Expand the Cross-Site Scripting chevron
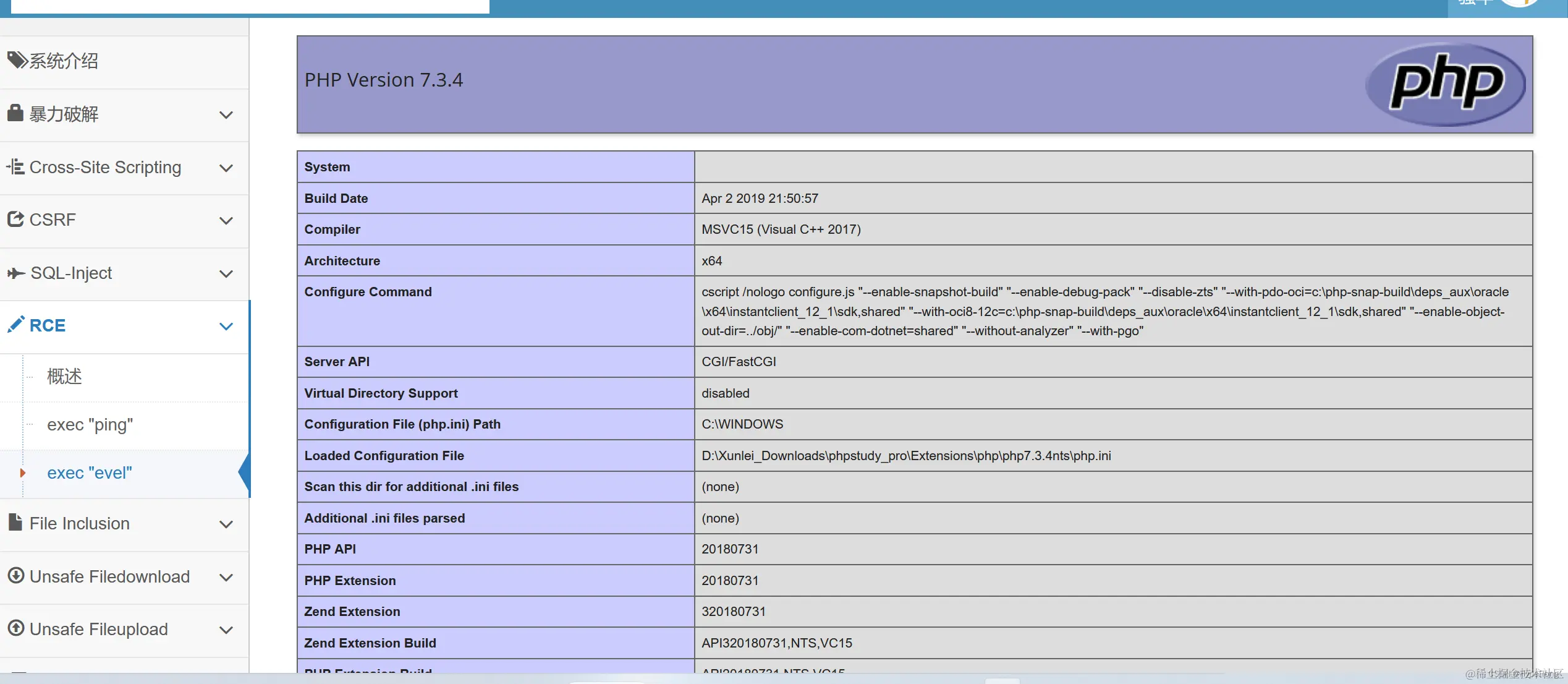 click(x=226, y=168)
